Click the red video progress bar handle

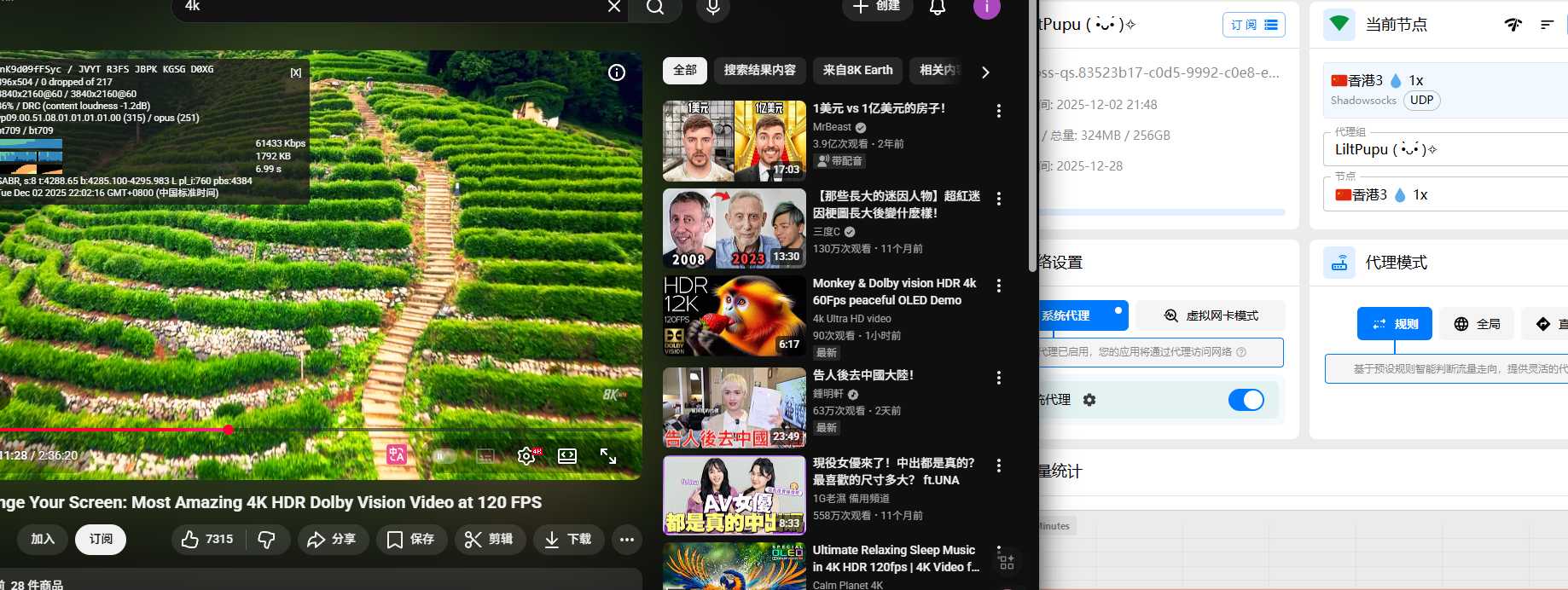pyautogui.click(x=228, y=429)
